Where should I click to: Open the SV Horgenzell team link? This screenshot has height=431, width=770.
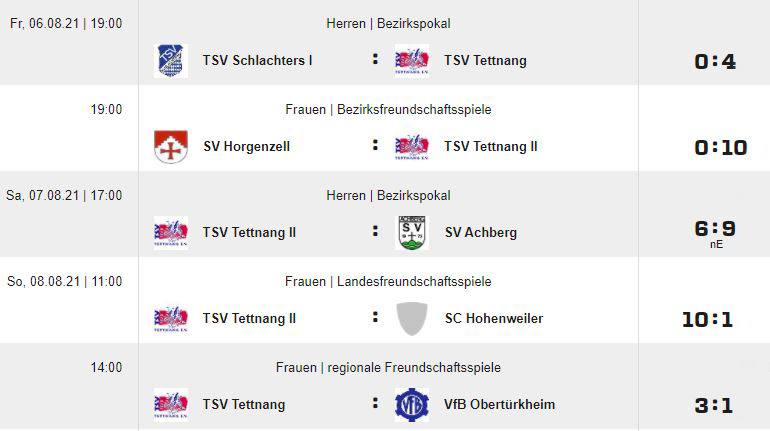(247, 146)
